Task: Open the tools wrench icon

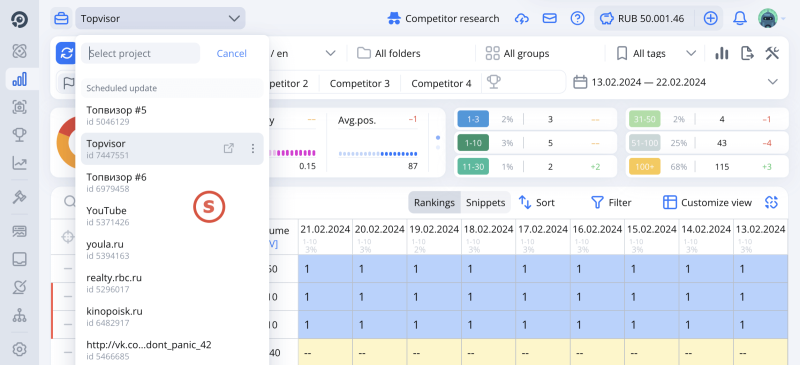Action: coord(772,53)
